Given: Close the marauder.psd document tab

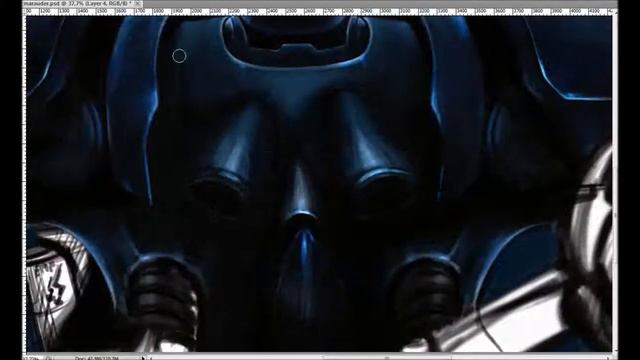Looking at the screenshot, I should coord(138,3).
